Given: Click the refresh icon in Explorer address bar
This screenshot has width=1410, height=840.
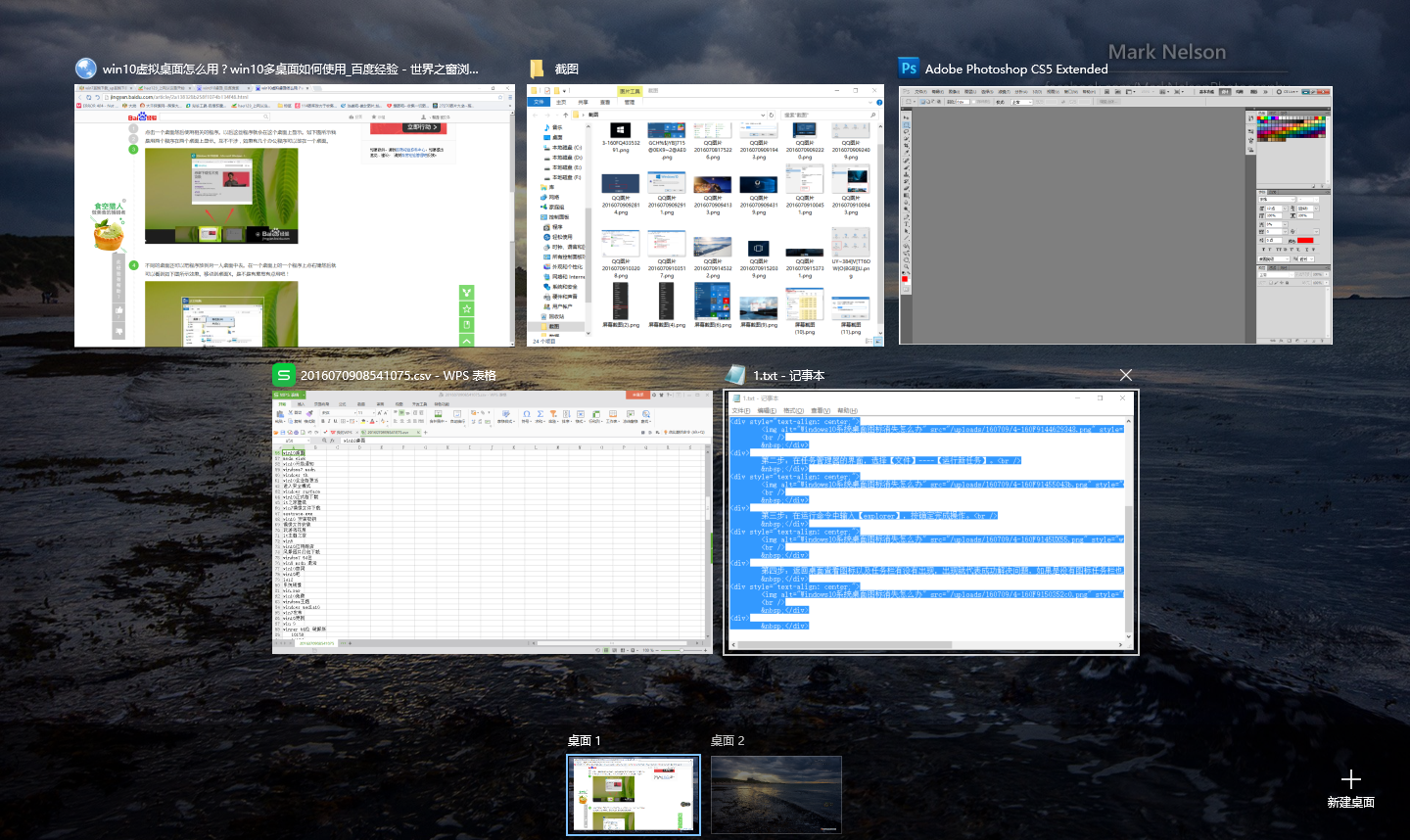Looking at the screenshot, I should tap(772, 115).
